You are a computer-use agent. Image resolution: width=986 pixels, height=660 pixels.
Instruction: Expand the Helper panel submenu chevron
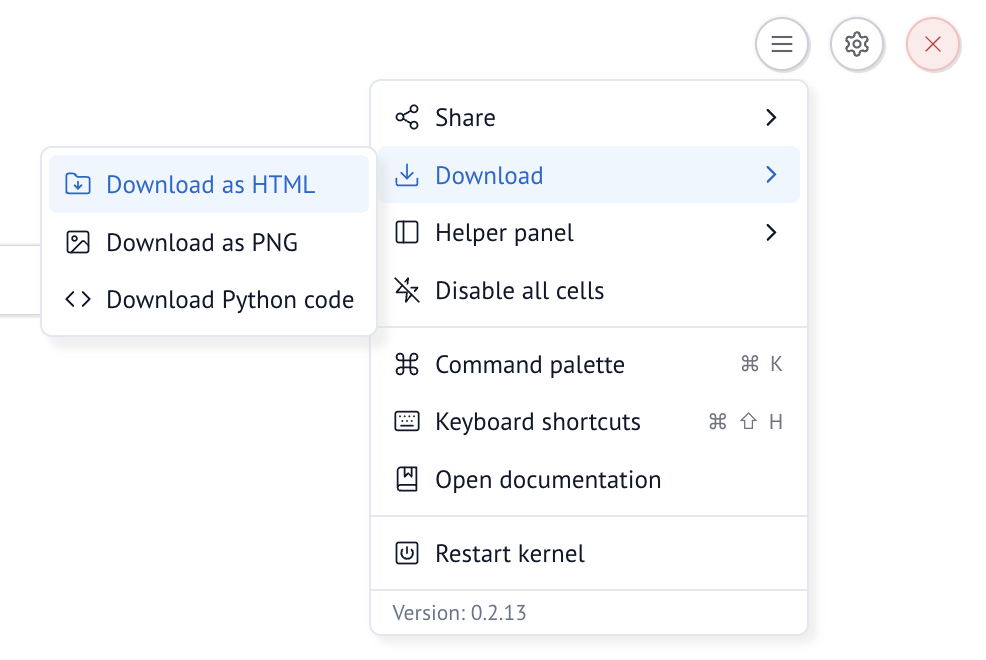pos(771,233)
